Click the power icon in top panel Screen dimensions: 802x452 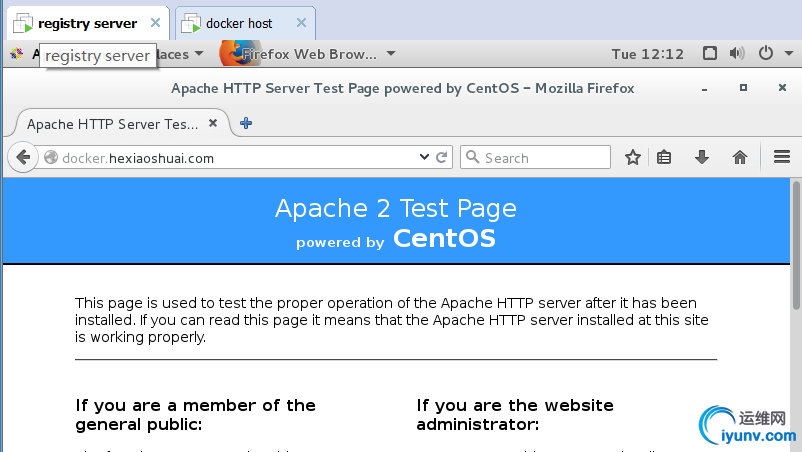tap(766, 53)
